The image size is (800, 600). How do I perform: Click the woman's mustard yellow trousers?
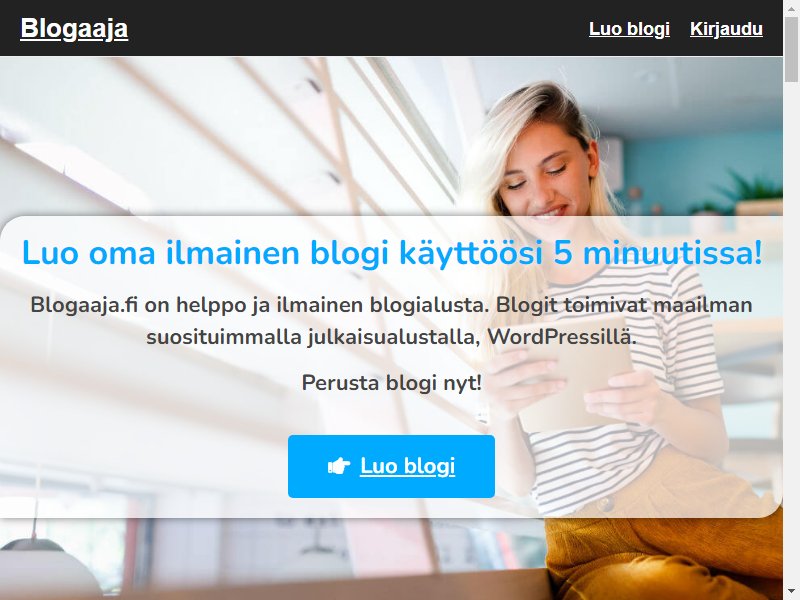click(663, 556)
